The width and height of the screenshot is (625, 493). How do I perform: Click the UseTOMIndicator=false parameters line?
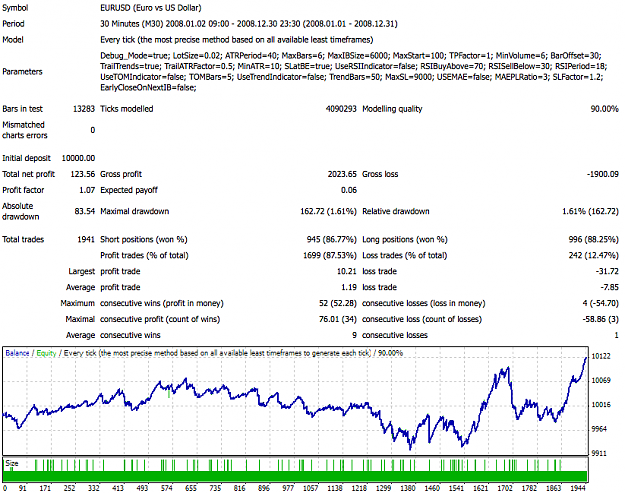point(352,77)
